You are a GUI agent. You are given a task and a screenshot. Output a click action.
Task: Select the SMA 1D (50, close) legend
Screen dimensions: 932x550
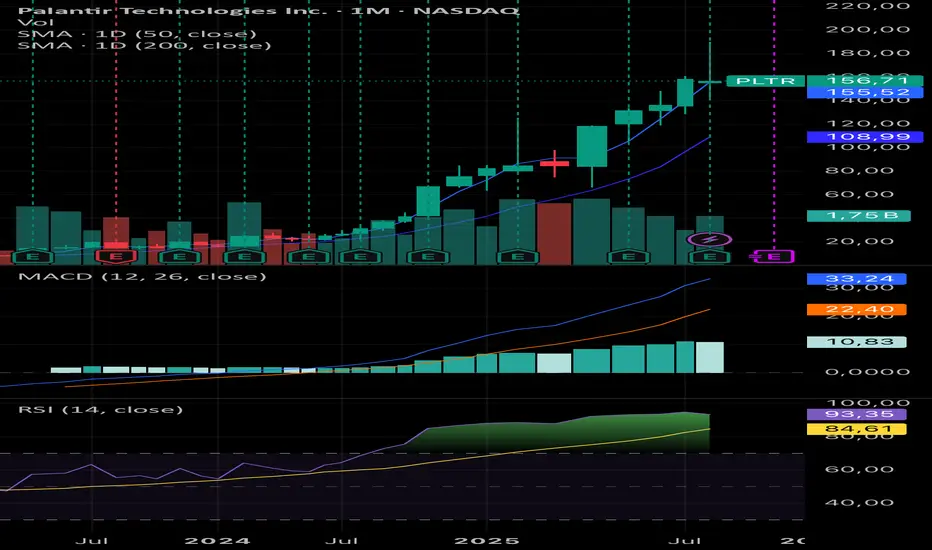click(137, 34)
